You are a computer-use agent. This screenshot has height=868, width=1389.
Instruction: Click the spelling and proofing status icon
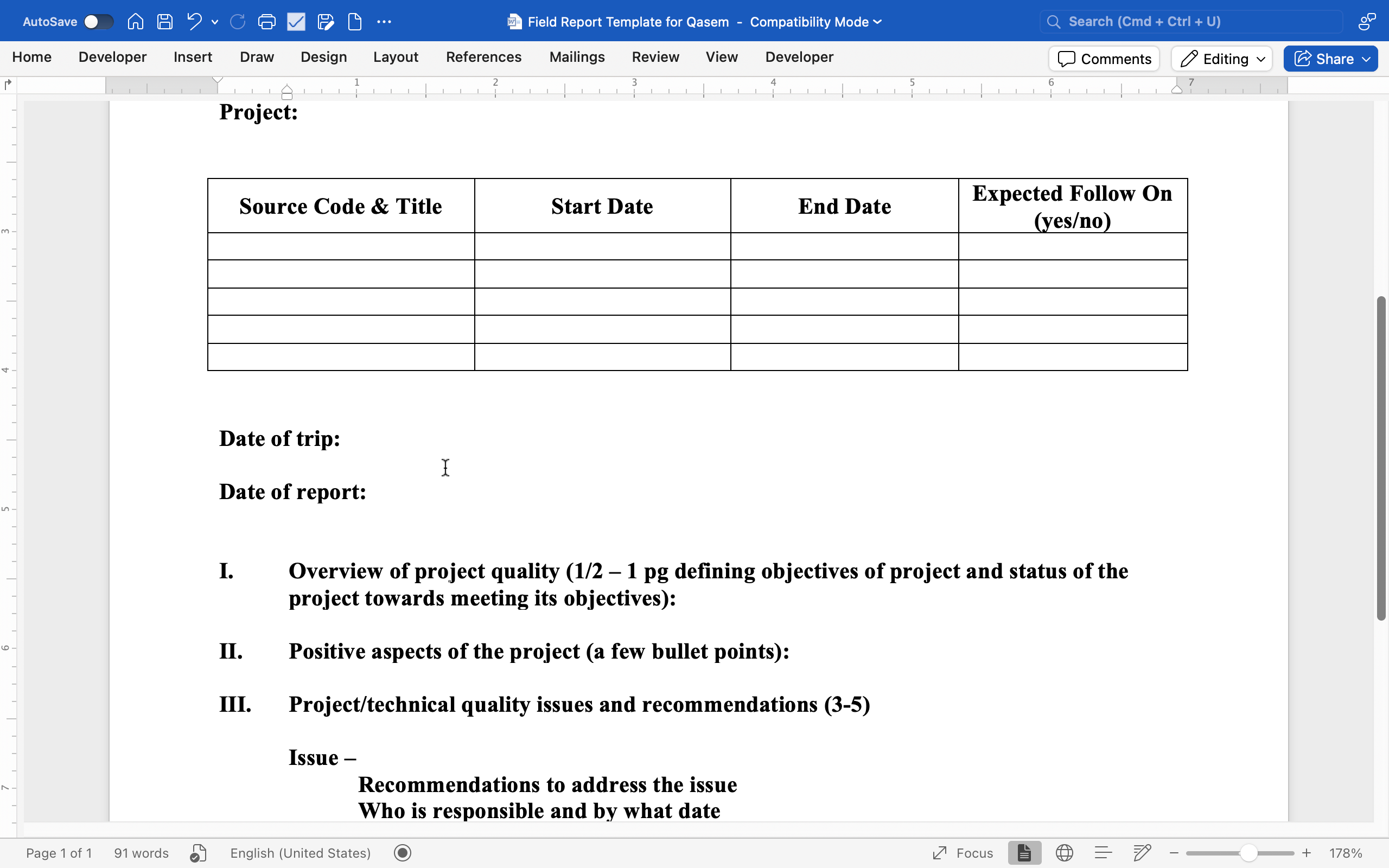tap(197, 853)
